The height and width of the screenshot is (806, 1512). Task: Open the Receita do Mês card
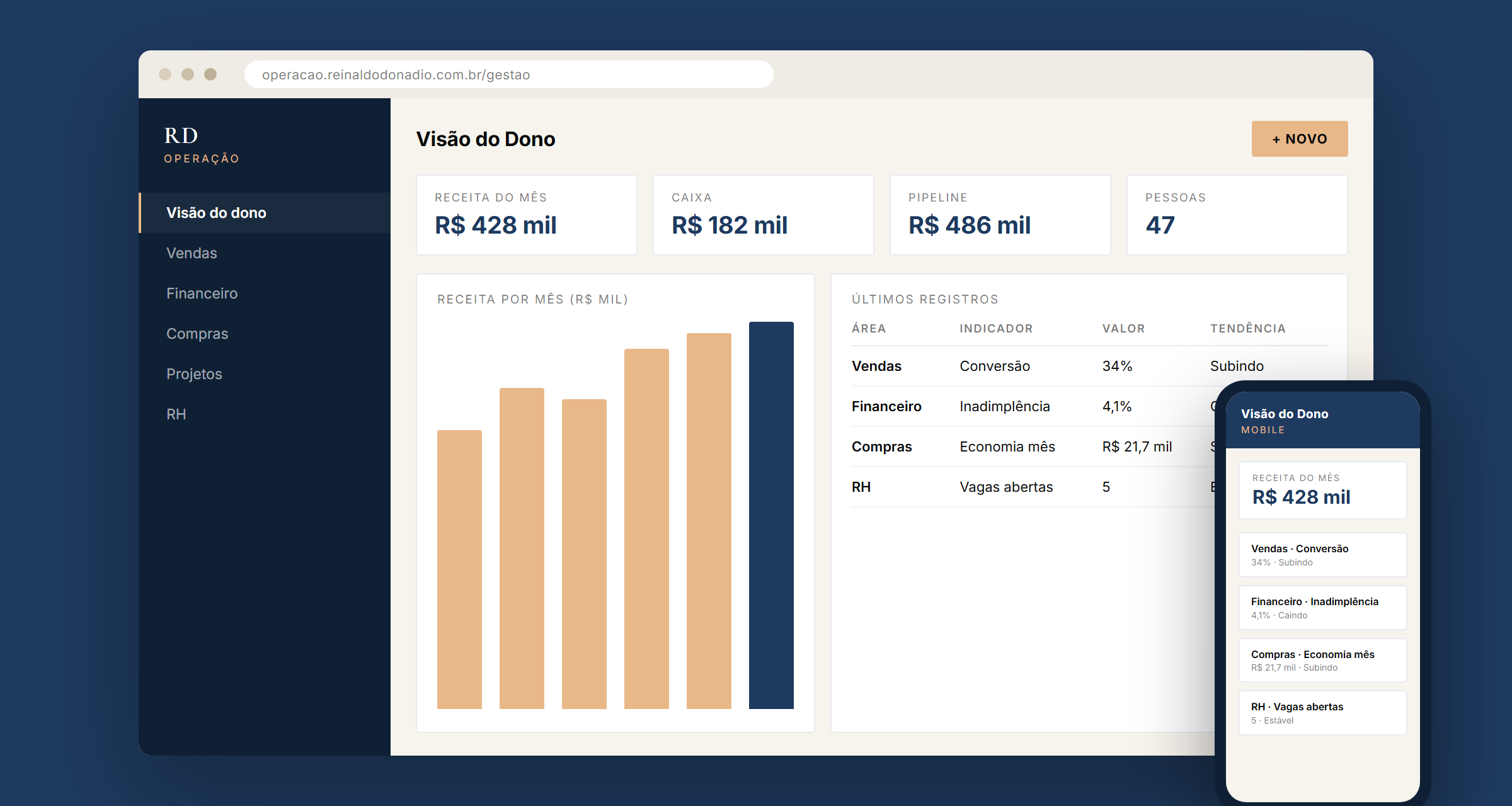527,215
